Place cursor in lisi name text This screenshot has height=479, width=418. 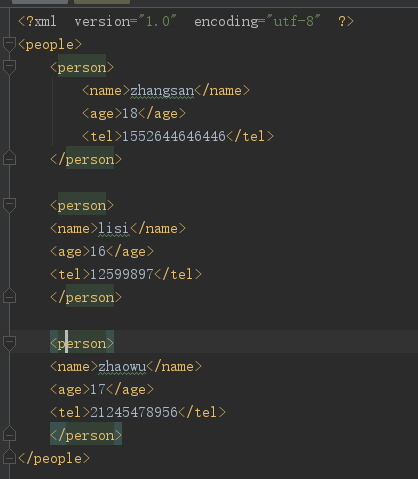pyautogui.click(x=114, y=229)
